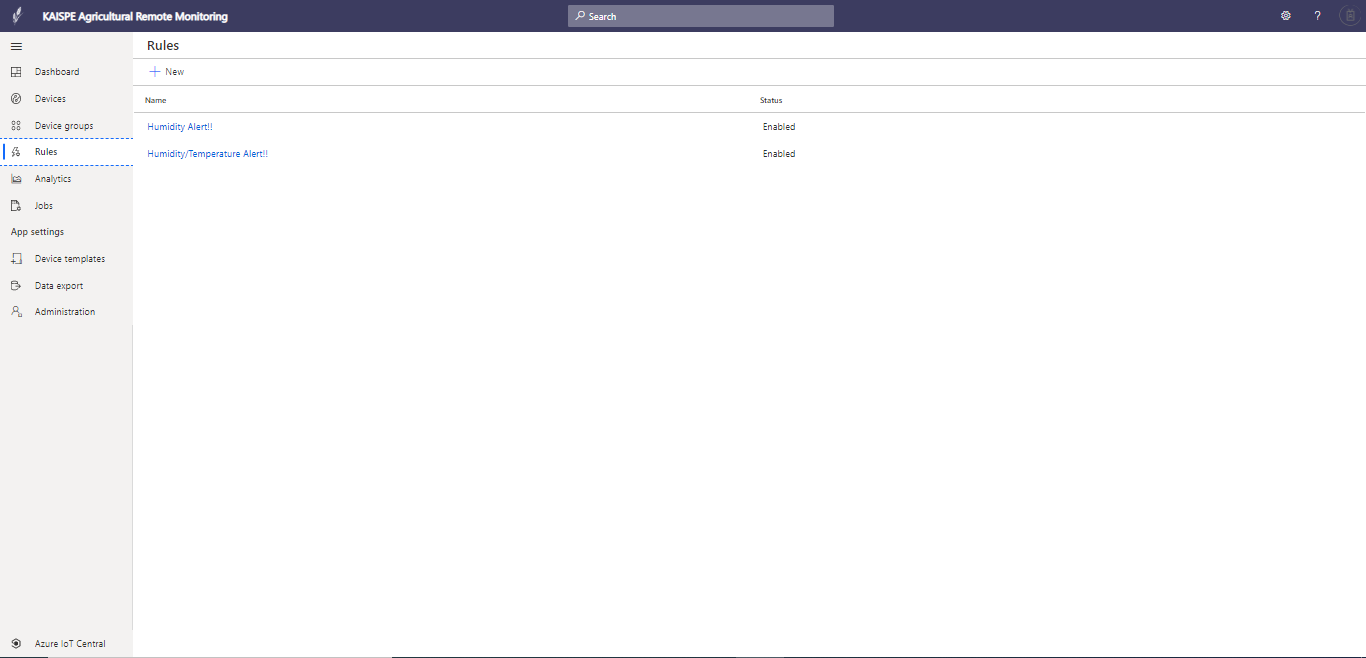Open settings using the gear icon
The width and height of the screenshot is (1366, 658).
tap(1286, 16)
